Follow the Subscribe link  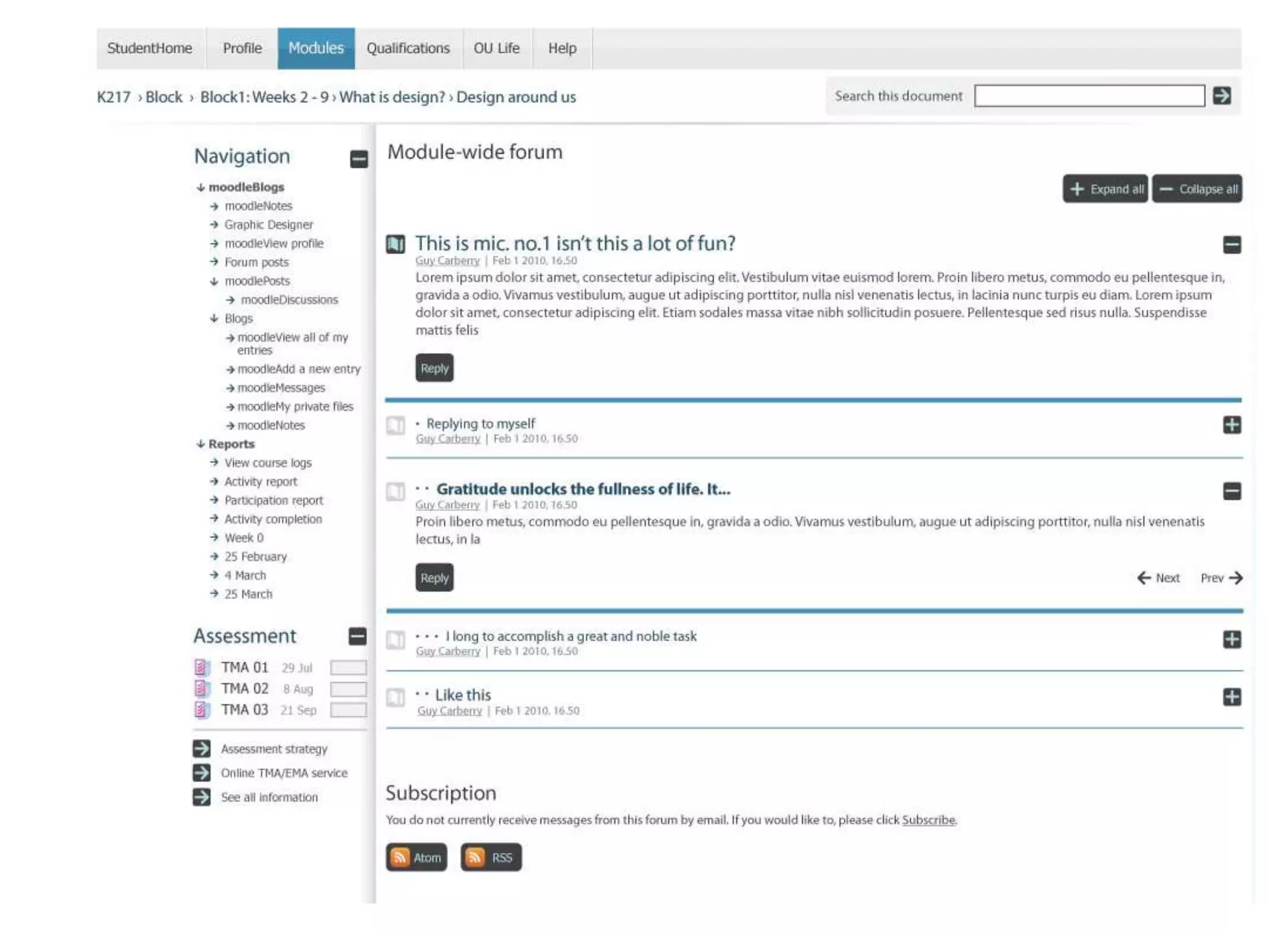point(928,820)
